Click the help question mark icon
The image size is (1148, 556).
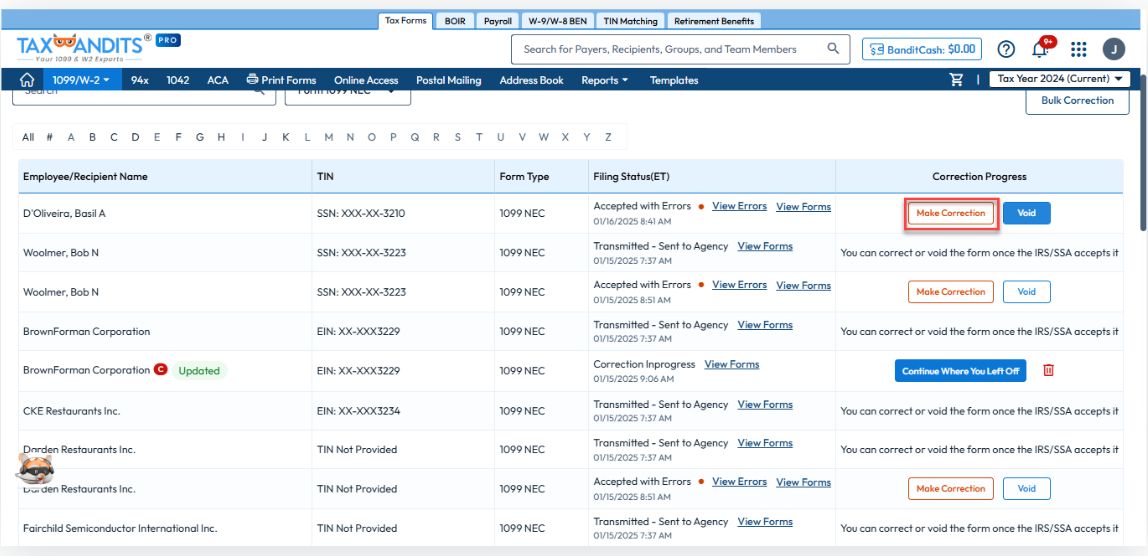tap(1006, 49)
